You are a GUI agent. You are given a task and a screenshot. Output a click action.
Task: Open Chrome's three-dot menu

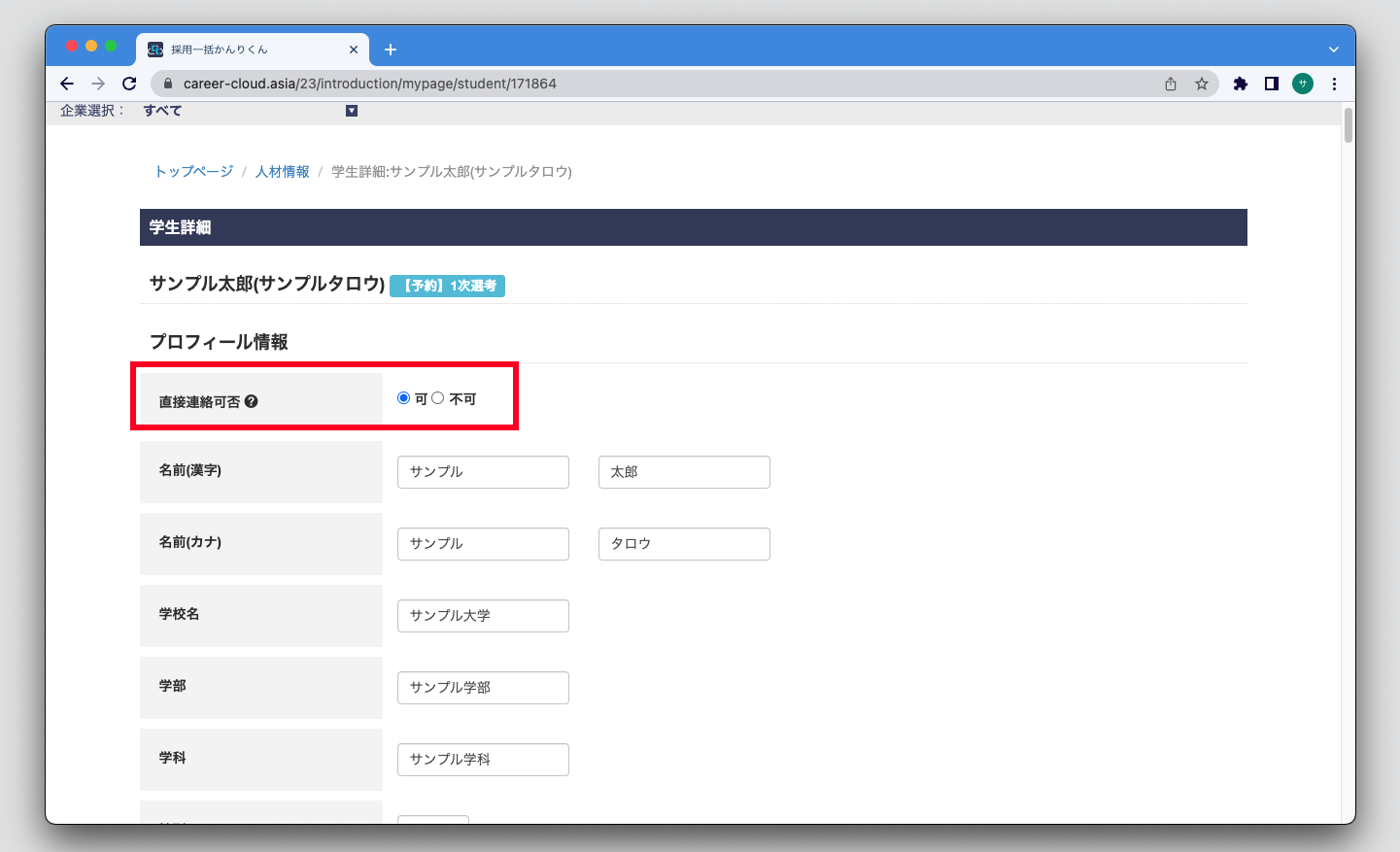pos(1334,84)
